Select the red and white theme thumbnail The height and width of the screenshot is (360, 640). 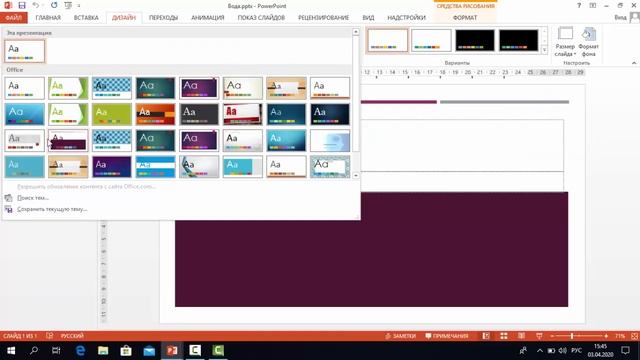point(243,114)
